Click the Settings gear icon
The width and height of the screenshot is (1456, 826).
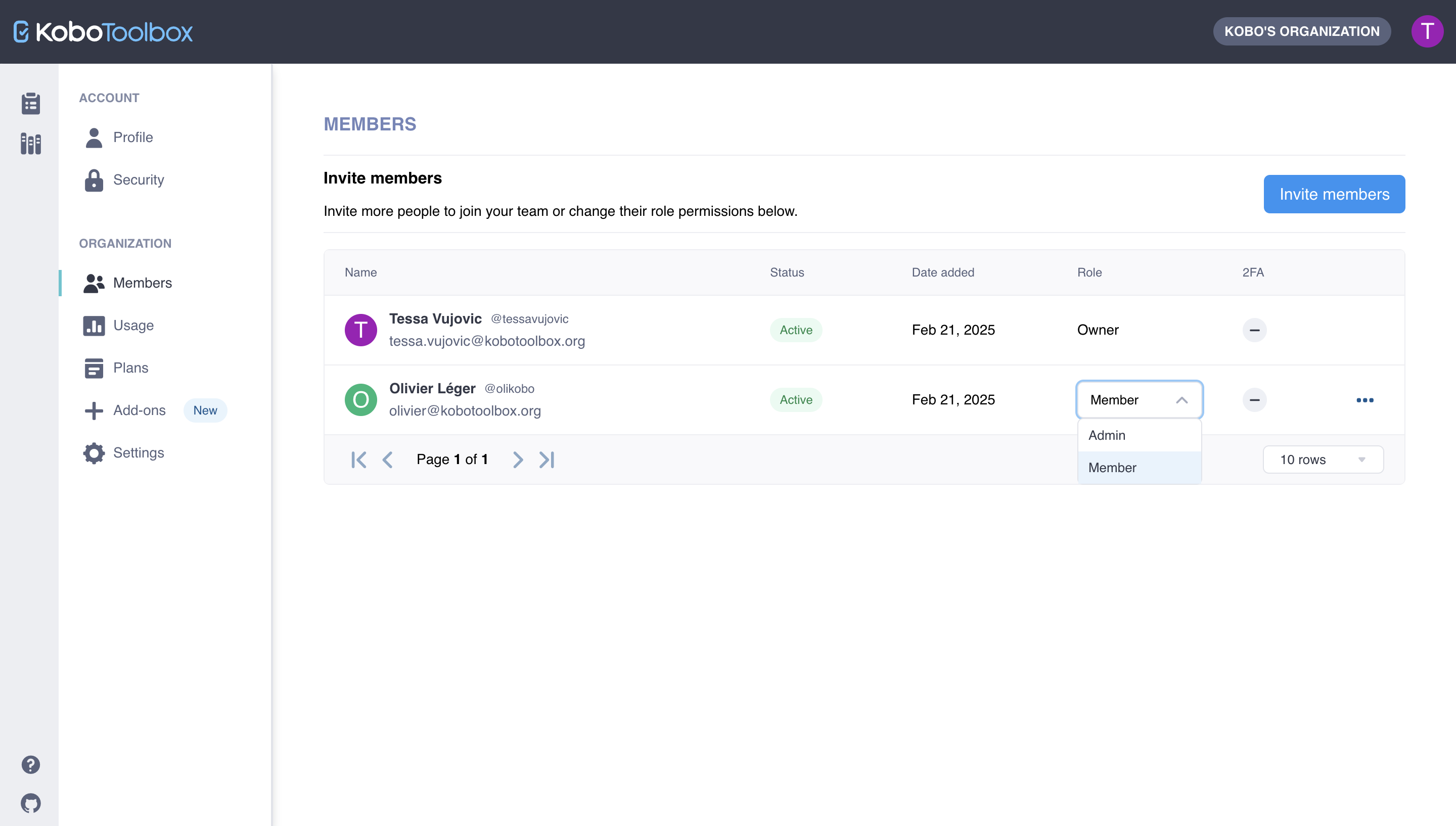[x=94, y=453]
